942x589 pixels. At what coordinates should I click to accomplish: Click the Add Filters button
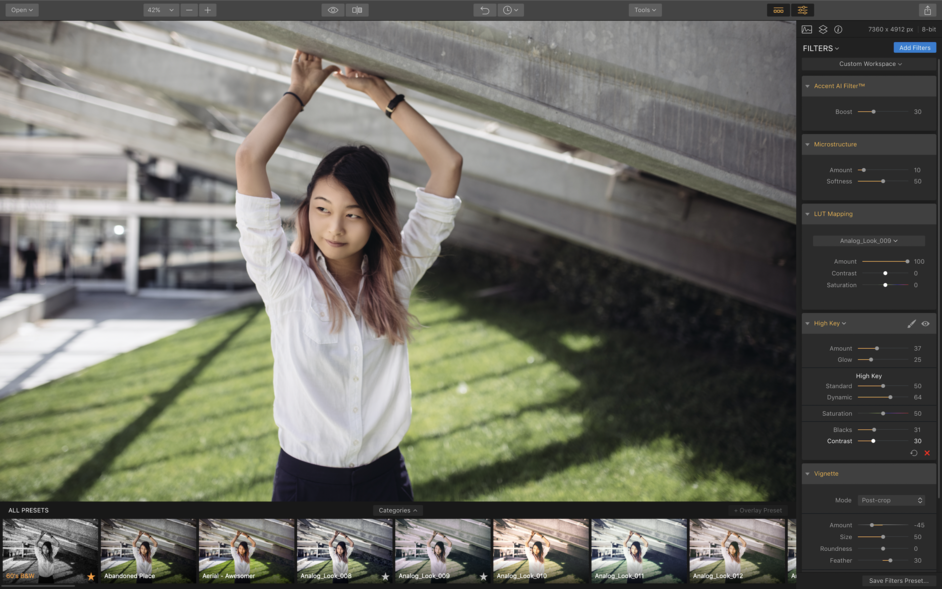913,47
